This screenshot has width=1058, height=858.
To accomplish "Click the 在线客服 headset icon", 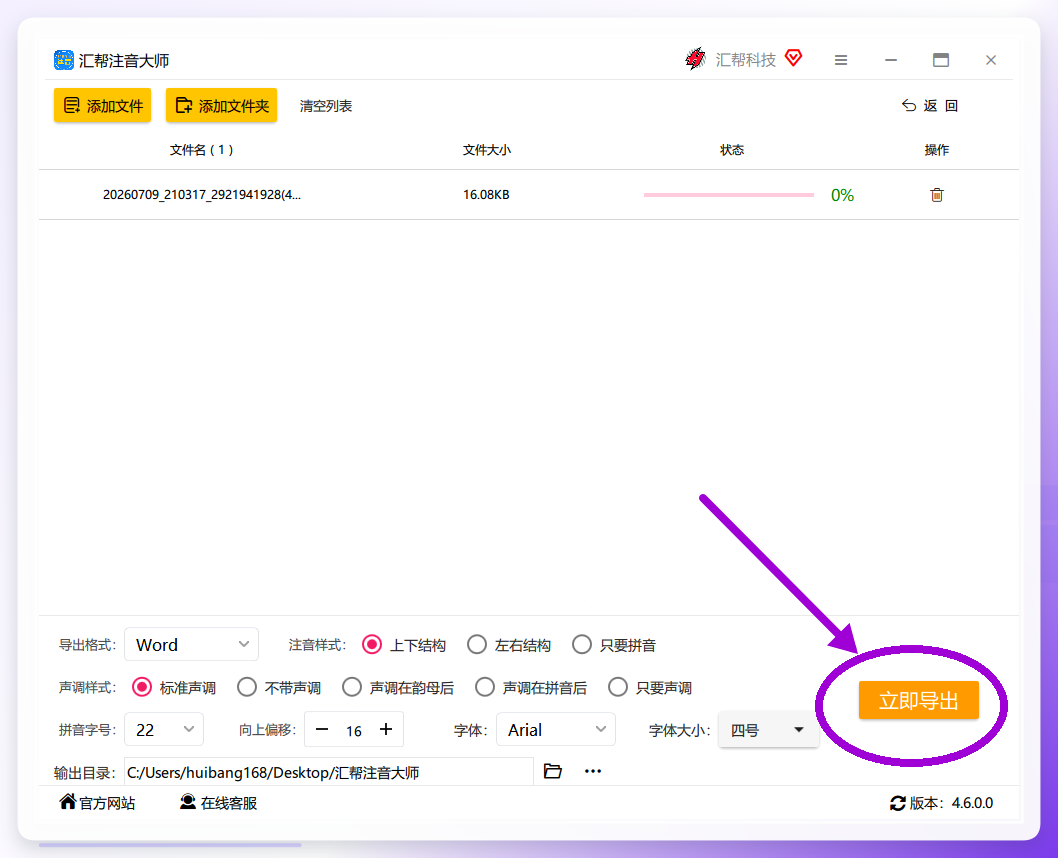I will (x=188, y=801).
